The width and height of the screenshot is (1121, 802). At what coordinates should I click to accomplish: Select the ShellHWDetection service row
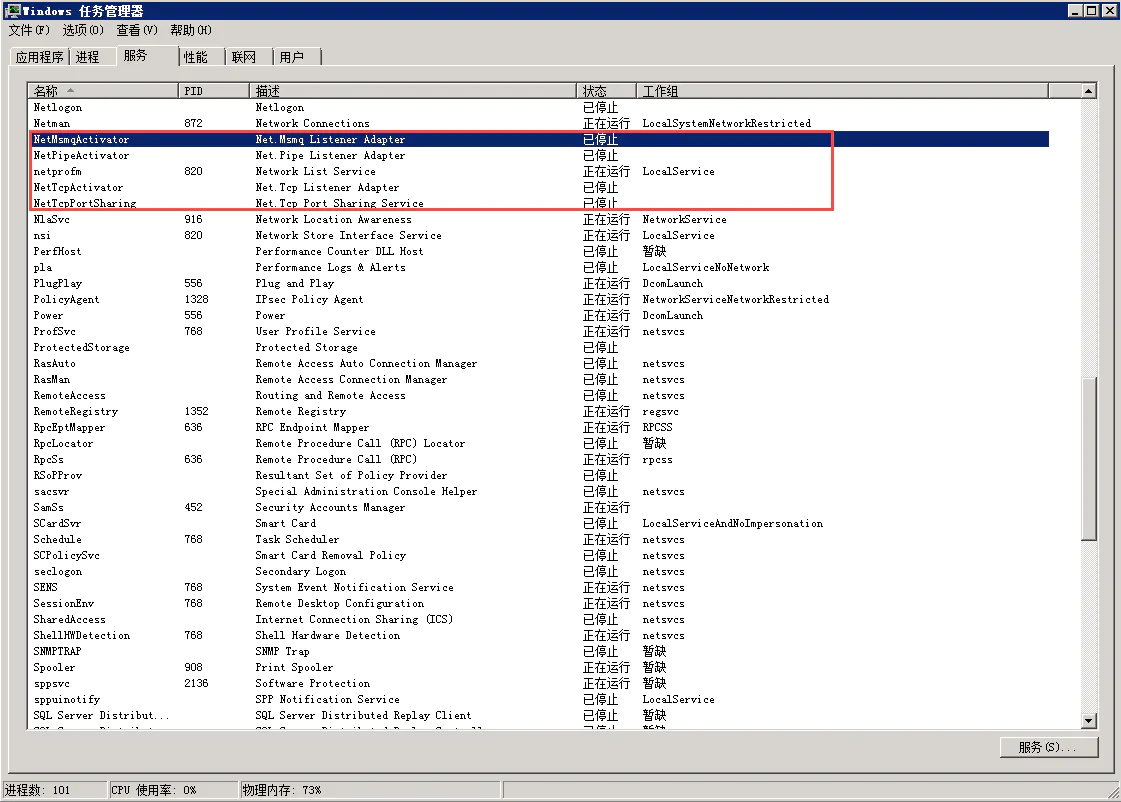538,635
